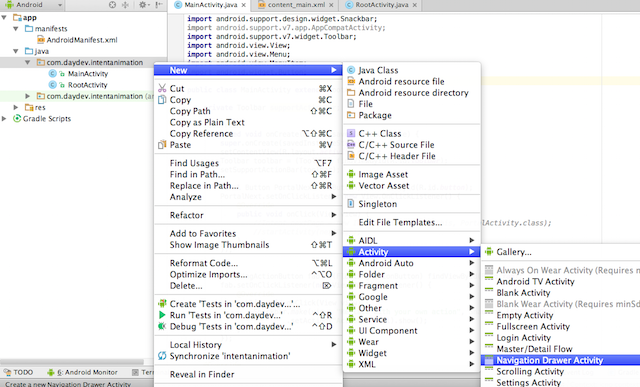This screenshot has width=640, height=387.
Task: Open the 6: Android Monitor tool window
Action: pyautogui.click(x=82, y=372)
